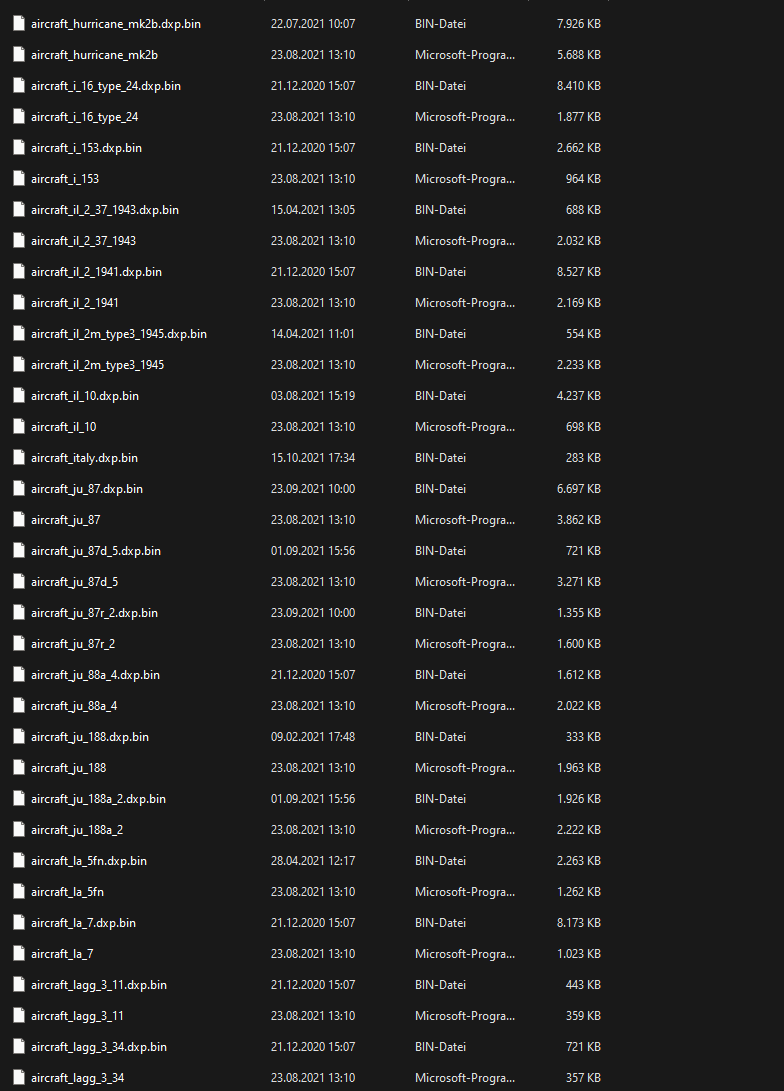Image resolution: width=784 pixels, height=1091 pixels.
Task: Select the aircraft_ju_87.dxp.bin entry
Action: pos(87,489)
